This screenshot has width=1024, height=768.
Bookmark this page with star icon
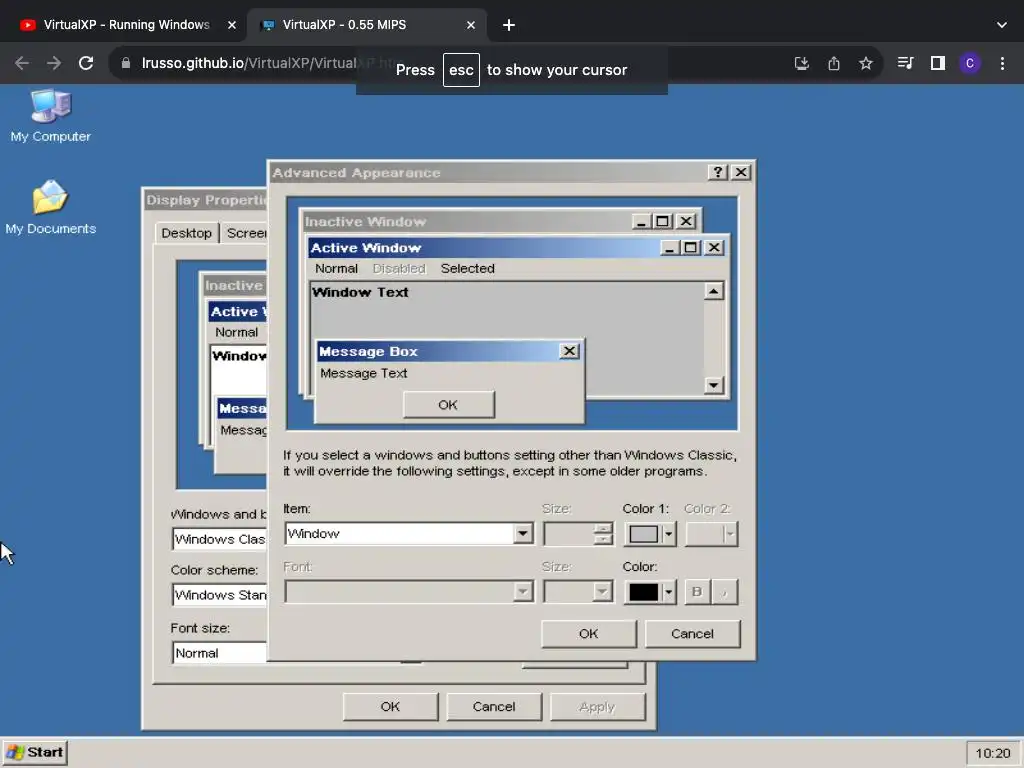[865, 63]
